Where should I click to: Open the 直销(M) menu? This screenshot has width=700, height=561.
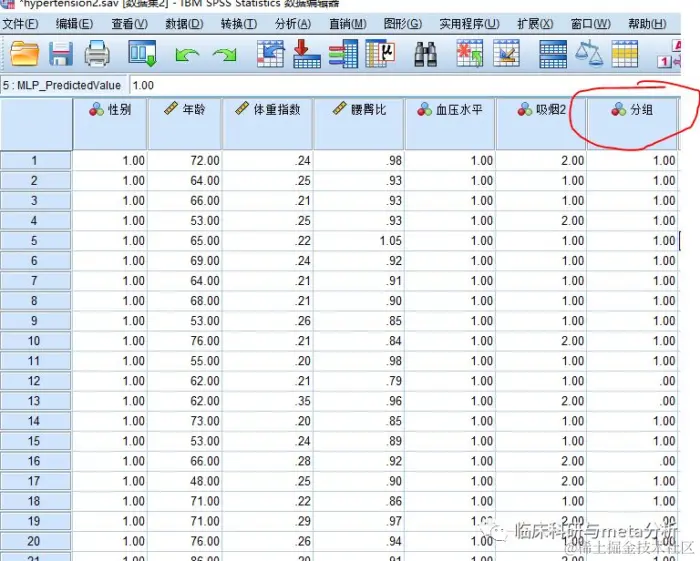(x=348, y=24)
